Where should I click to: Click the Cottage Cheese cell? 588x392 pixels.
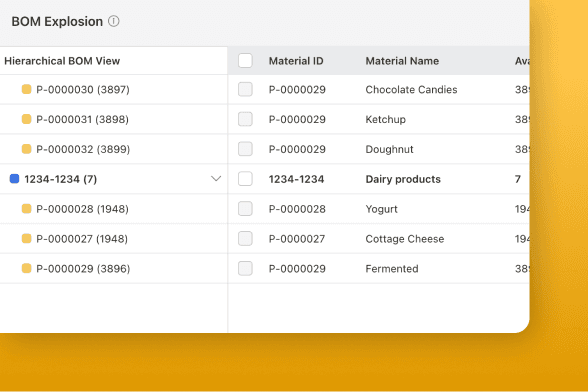pos(405,239)
